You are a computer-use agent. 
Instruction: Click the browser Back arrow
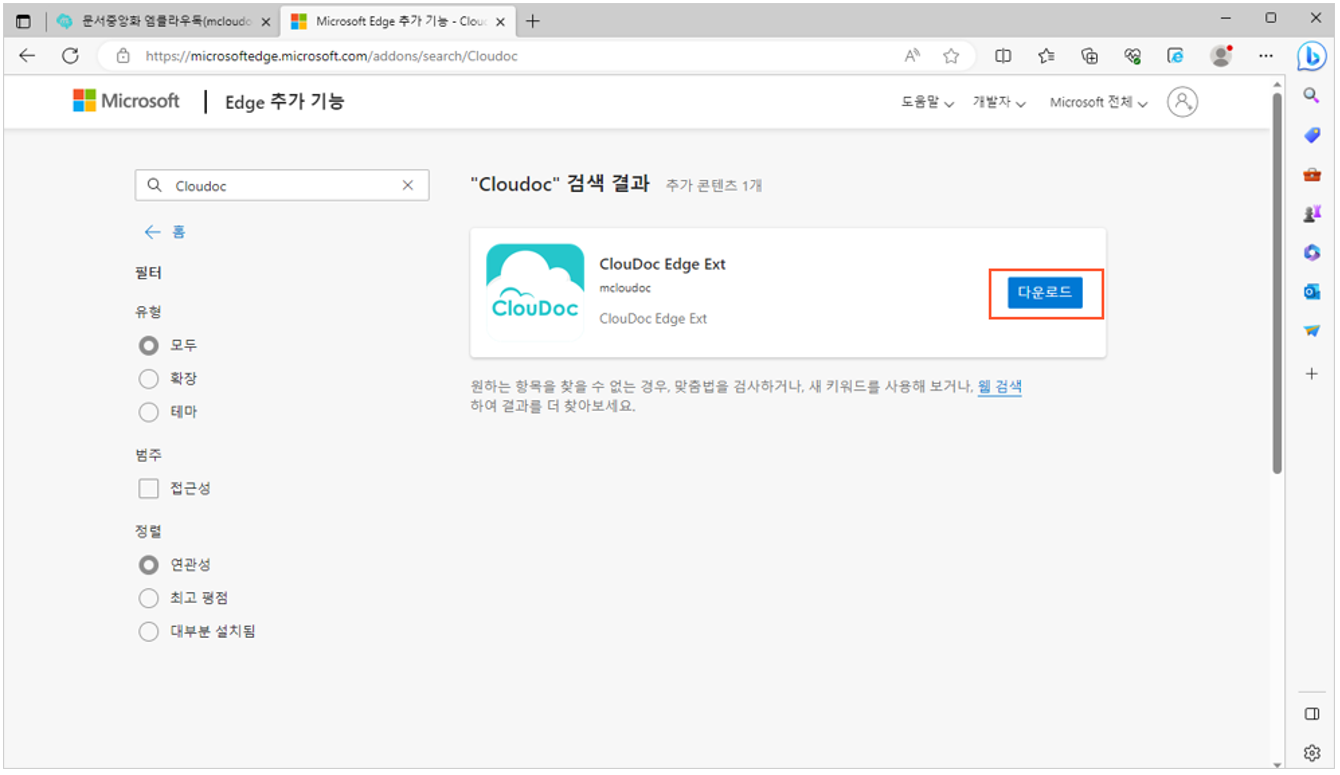pyautogui.click(x=27, y=56)
